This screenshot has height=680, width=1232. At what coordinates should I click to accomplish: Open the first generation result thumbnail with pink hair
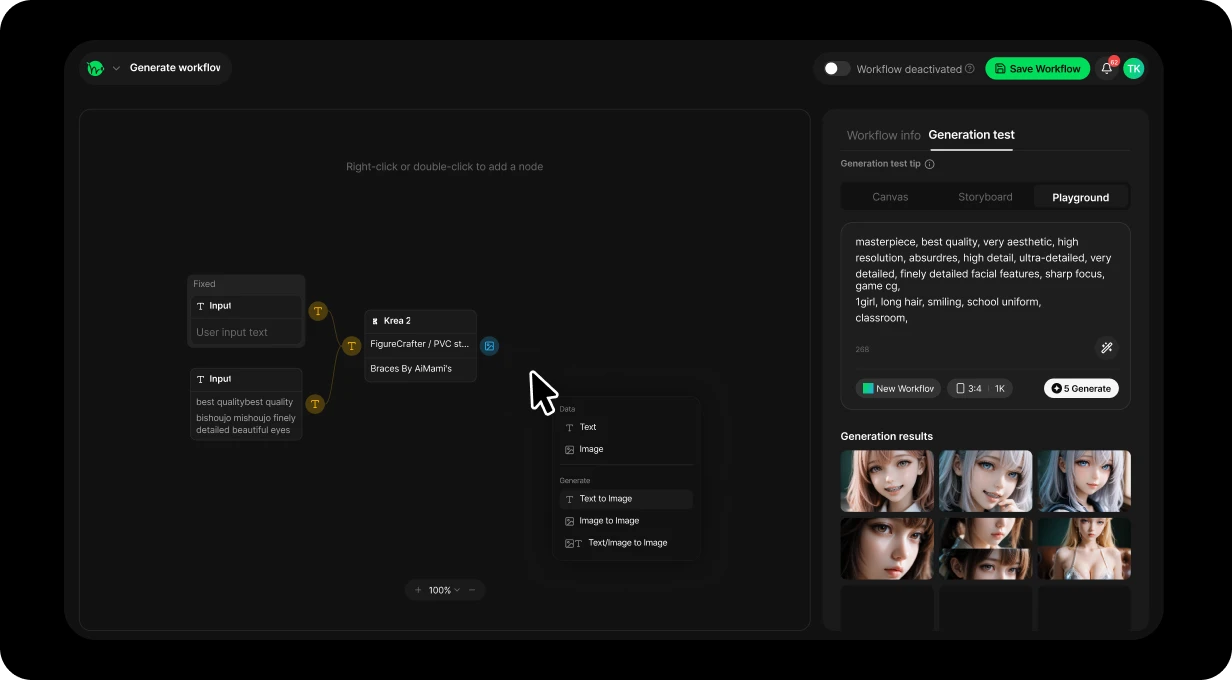(x=887, y=481)
